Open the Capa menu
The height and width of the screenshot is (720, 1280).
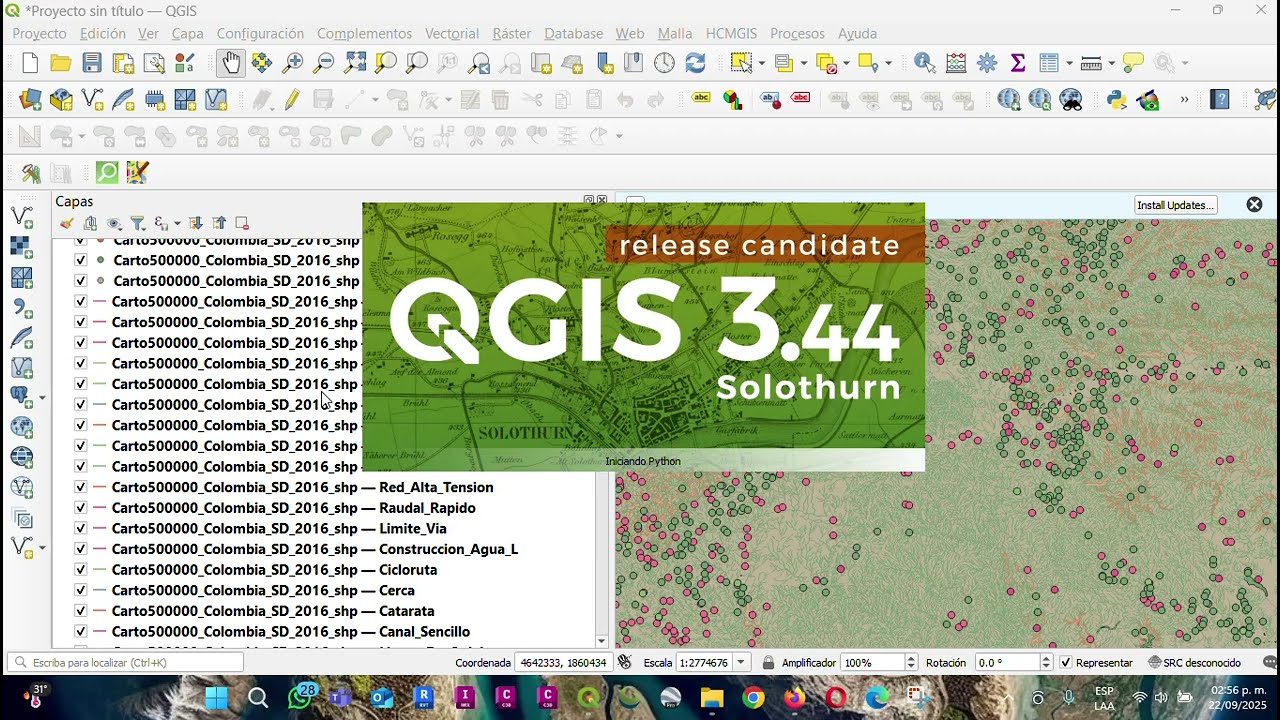pyautogui.click(x=187, y=33)
